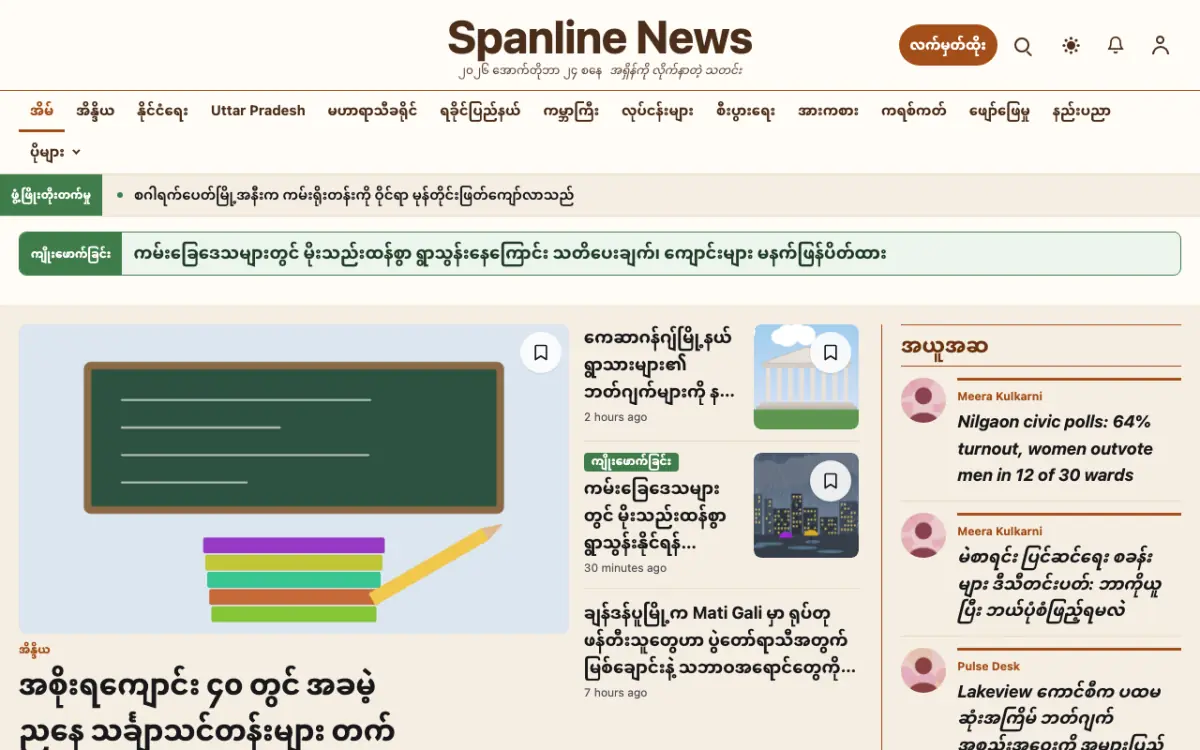Click the '7 hours ago' timestamp

[x=615, y=692]
